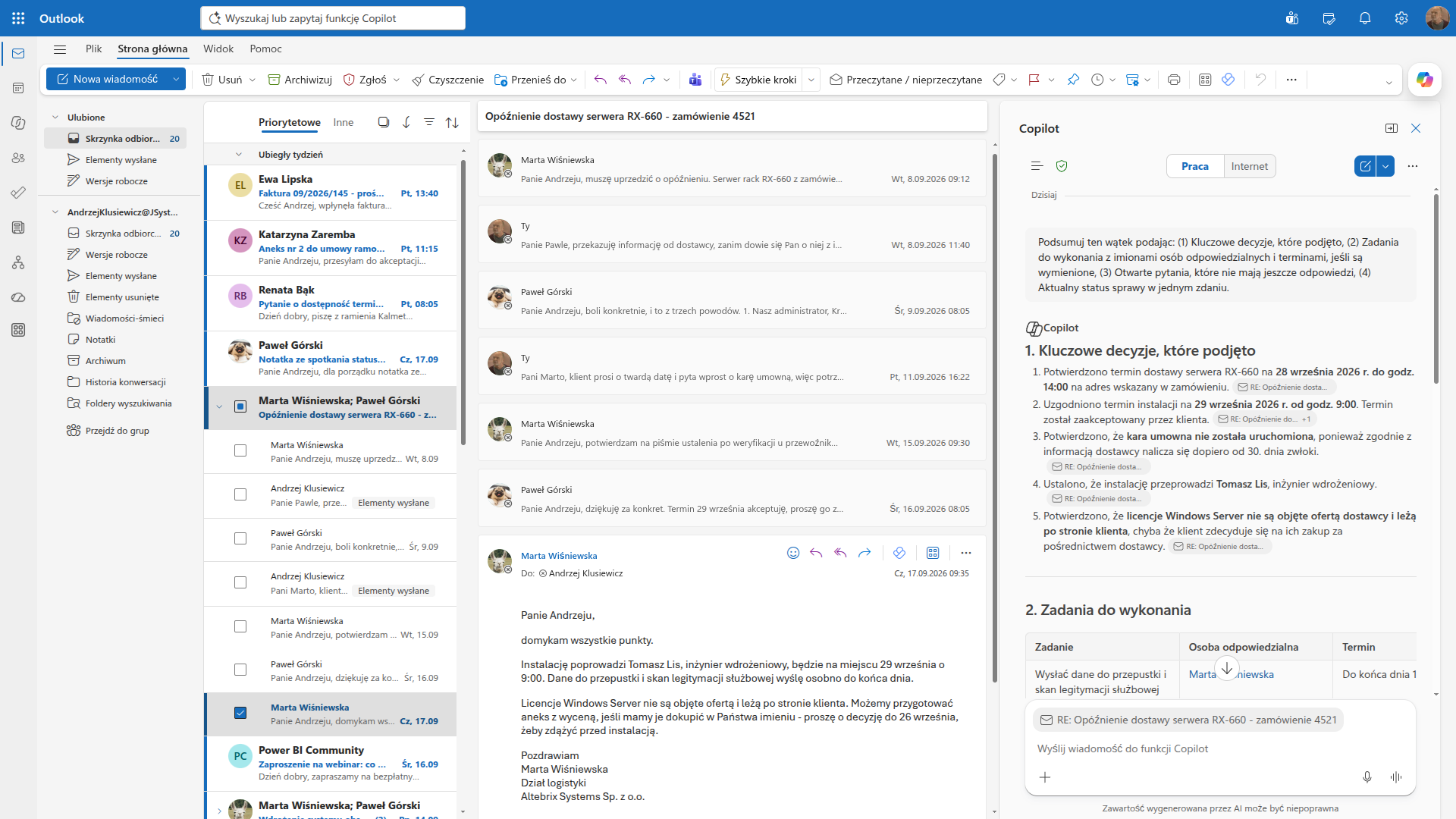Screen dimensions: 1456x819
Task: Start new Copilot chat button
Action: [x=1365, y=166]
